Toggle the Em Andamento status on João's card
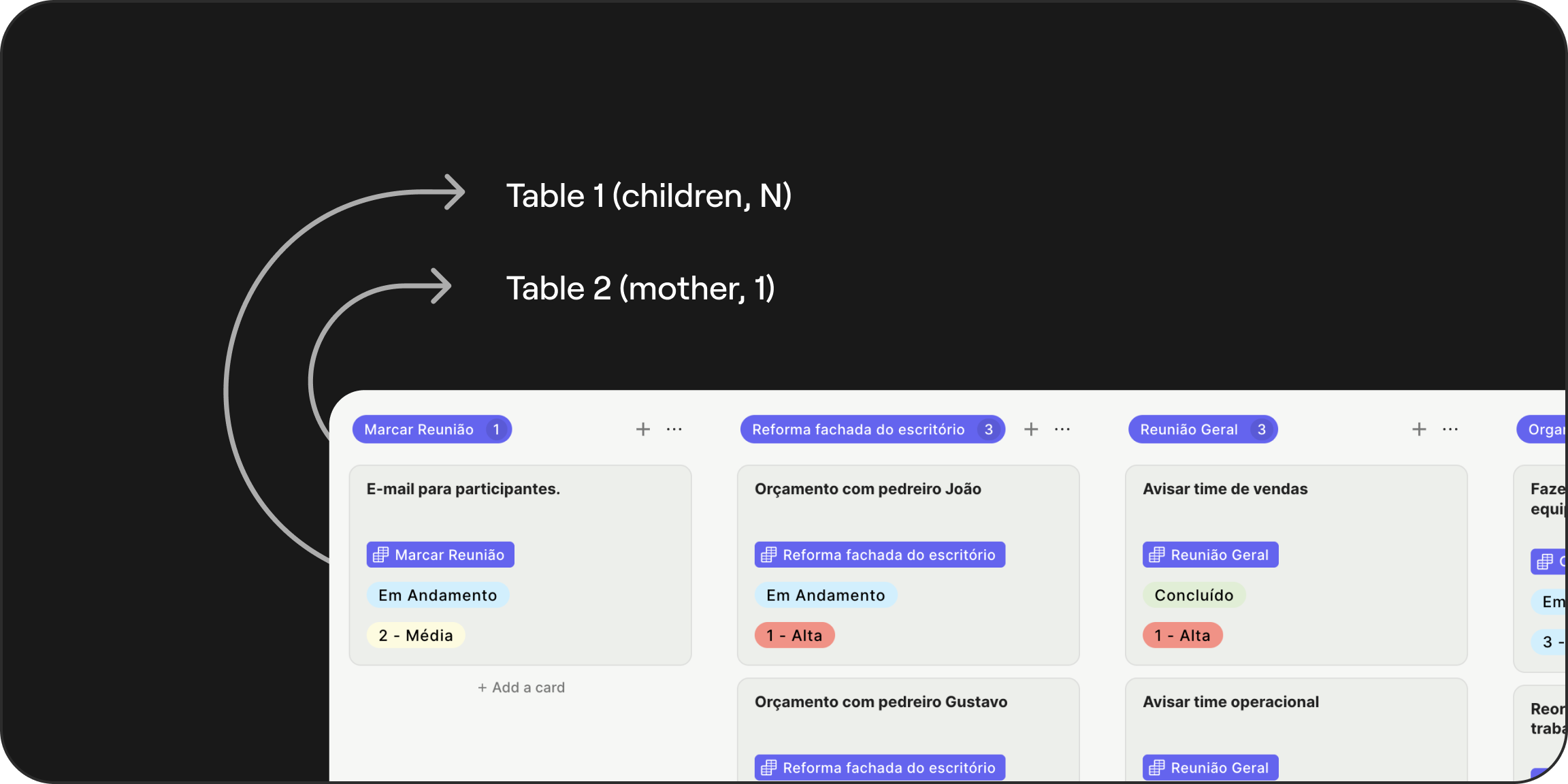1568x784 pixels. [x=826, y=595]
